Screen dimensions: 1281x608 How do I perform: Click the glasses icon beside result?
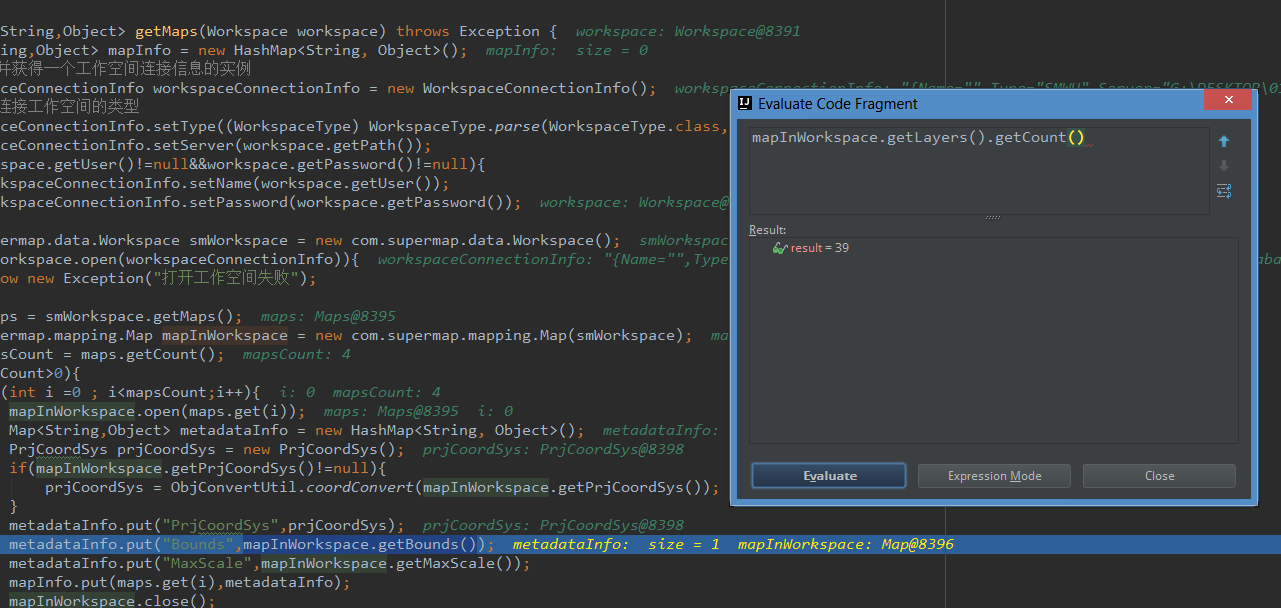click(x=780, y=248)
